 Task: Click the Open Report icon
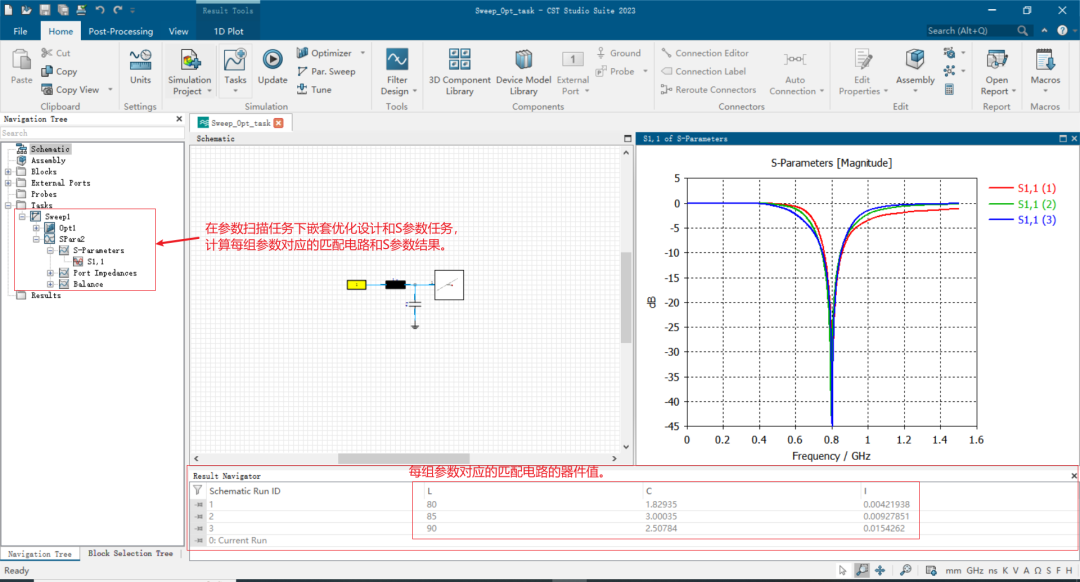[997, 59]
